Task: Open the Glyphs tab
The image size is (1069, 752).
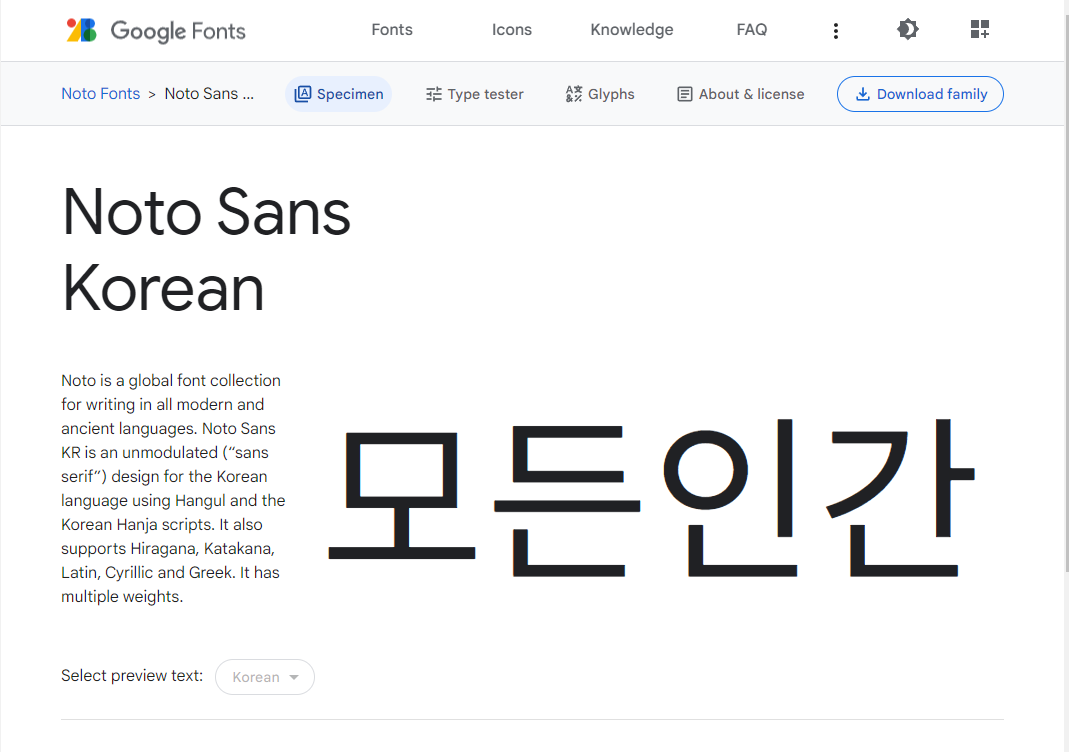Action: pyautogui.click(x=600, y=94)
